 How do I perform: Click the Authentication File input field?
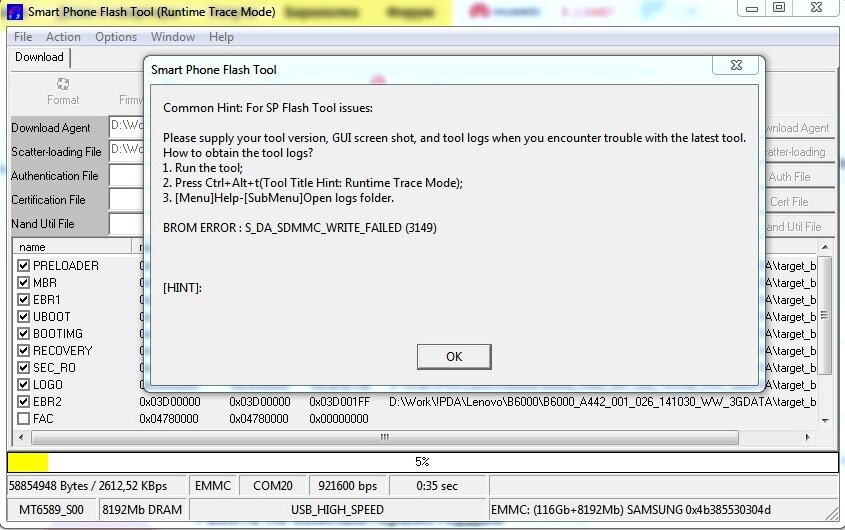pos(127,175)
